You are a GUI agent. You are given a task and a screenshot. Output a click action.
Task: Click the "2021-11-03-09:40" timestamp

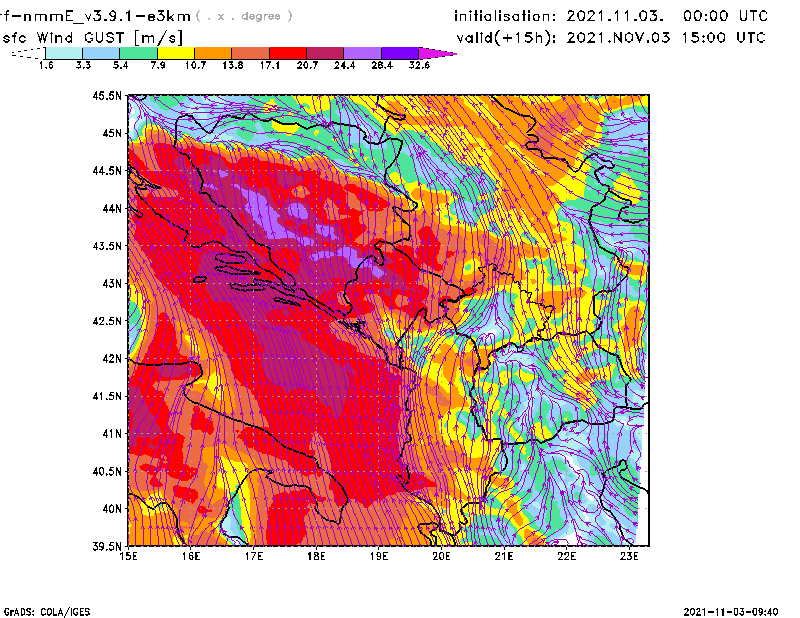tap(731, 612)
